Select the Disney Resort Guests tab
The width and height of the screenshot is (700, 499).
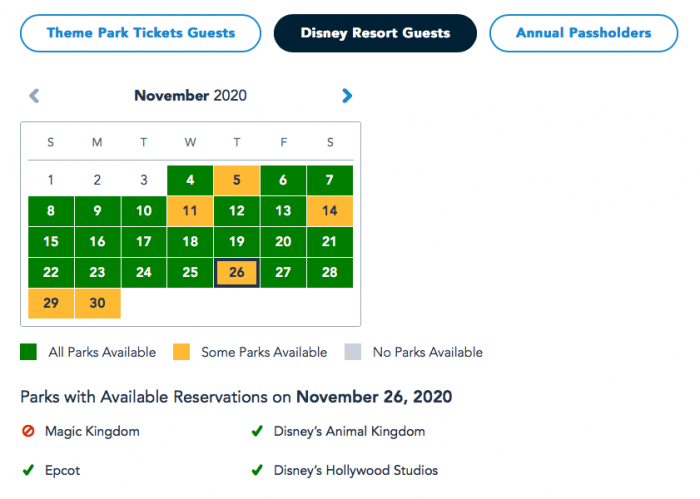375,33
